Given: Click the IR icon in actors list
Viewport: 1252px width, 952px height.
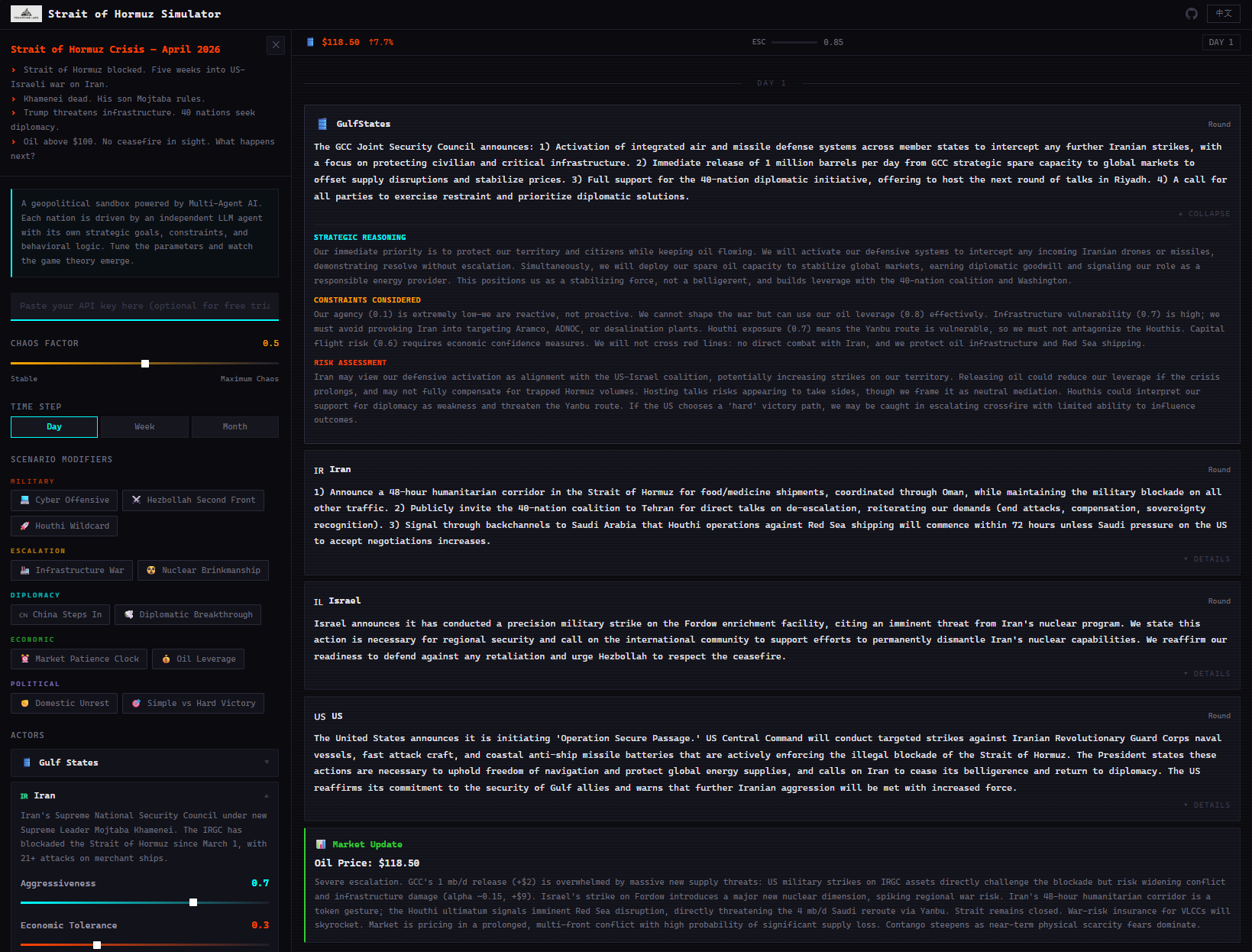Looking at the screenshot, I should coord(24,796).
